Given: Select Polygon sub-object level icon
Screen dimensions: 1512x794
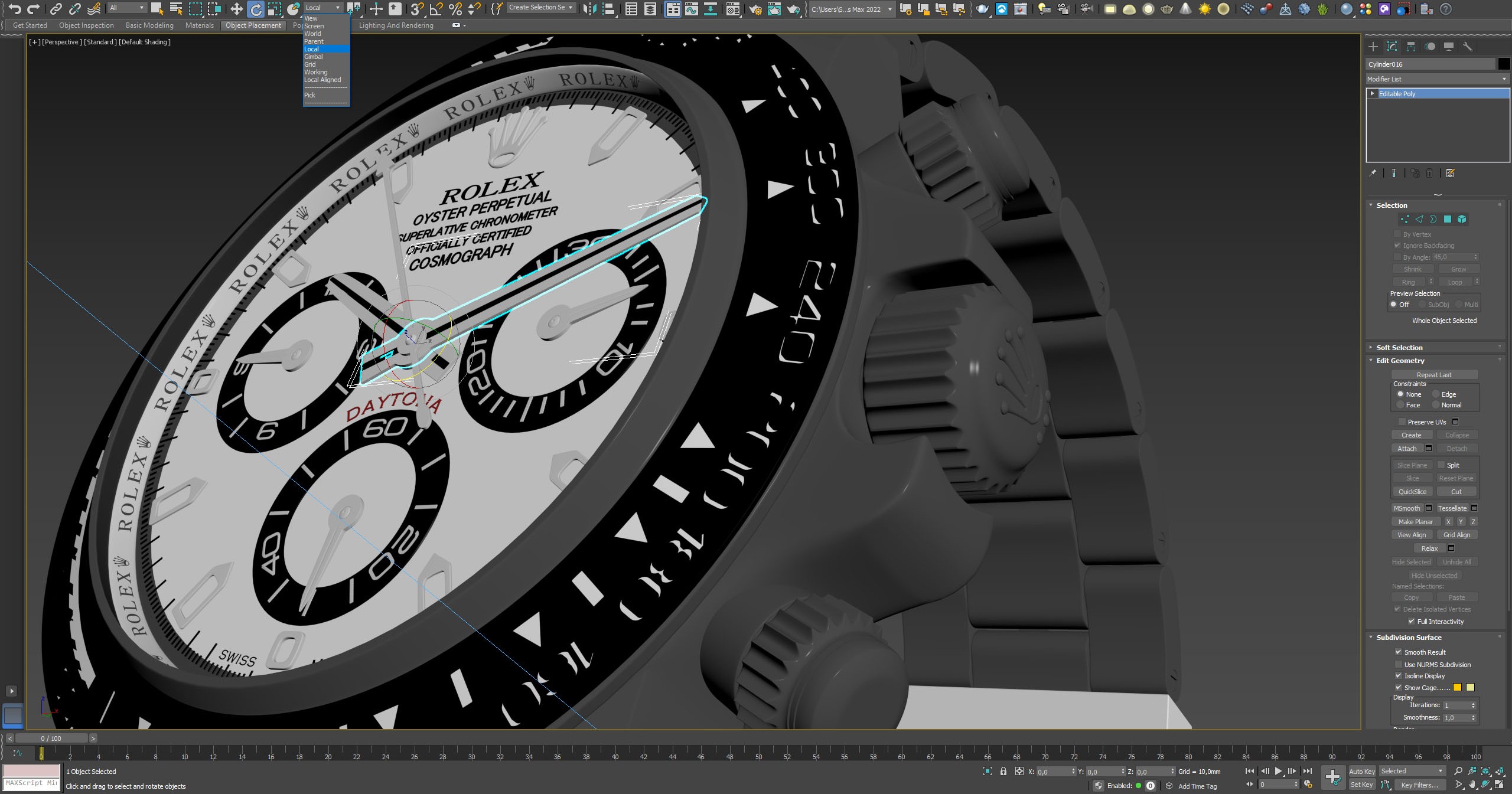Looking at the screenshot, I should click(1448, 219).
